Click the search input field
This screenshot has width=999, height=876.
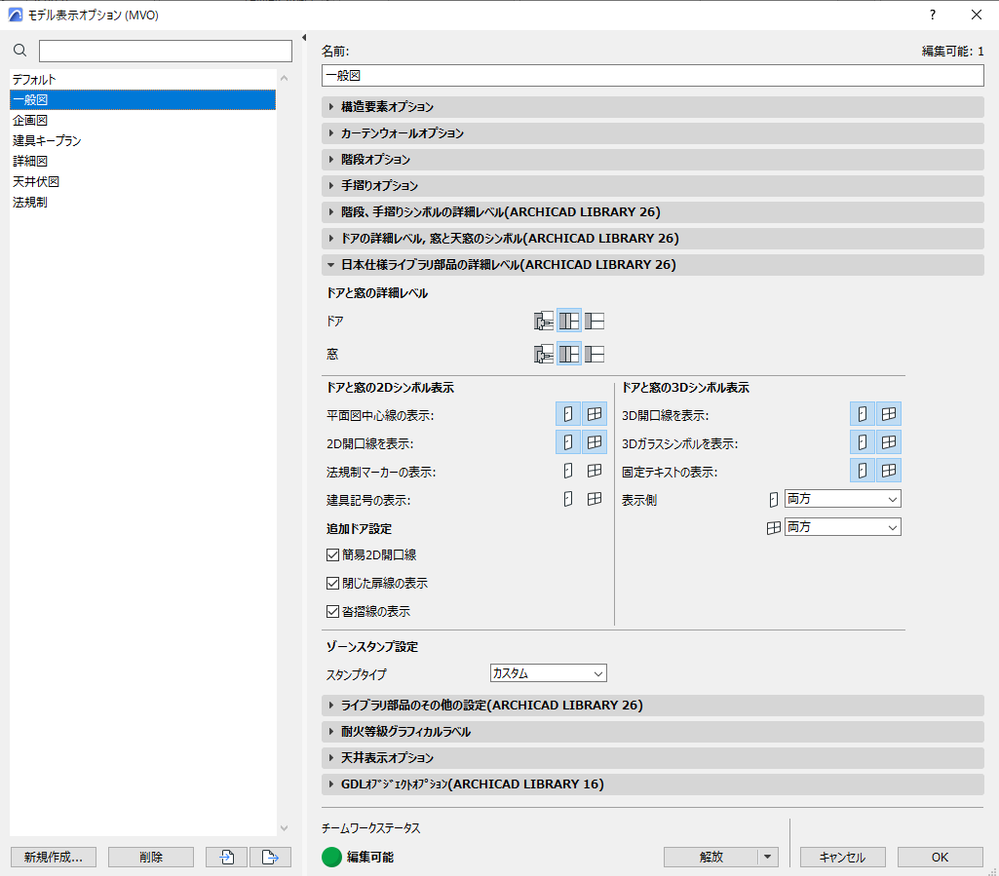point(166,51)
